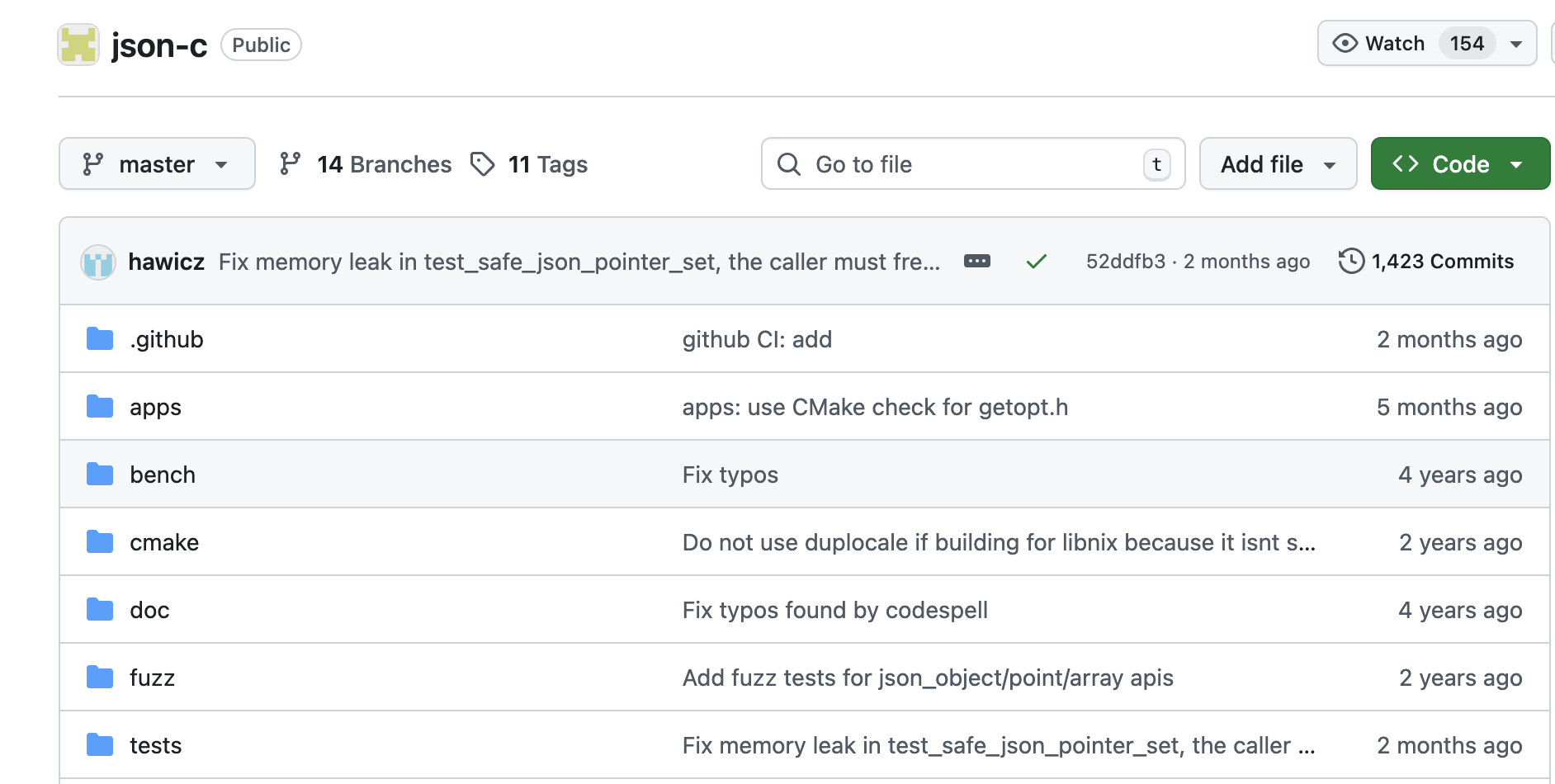Click '2 years ago' in cmake row
Image resolution: width=1555 pixels, height=784 pixels.
point(1461,542)
